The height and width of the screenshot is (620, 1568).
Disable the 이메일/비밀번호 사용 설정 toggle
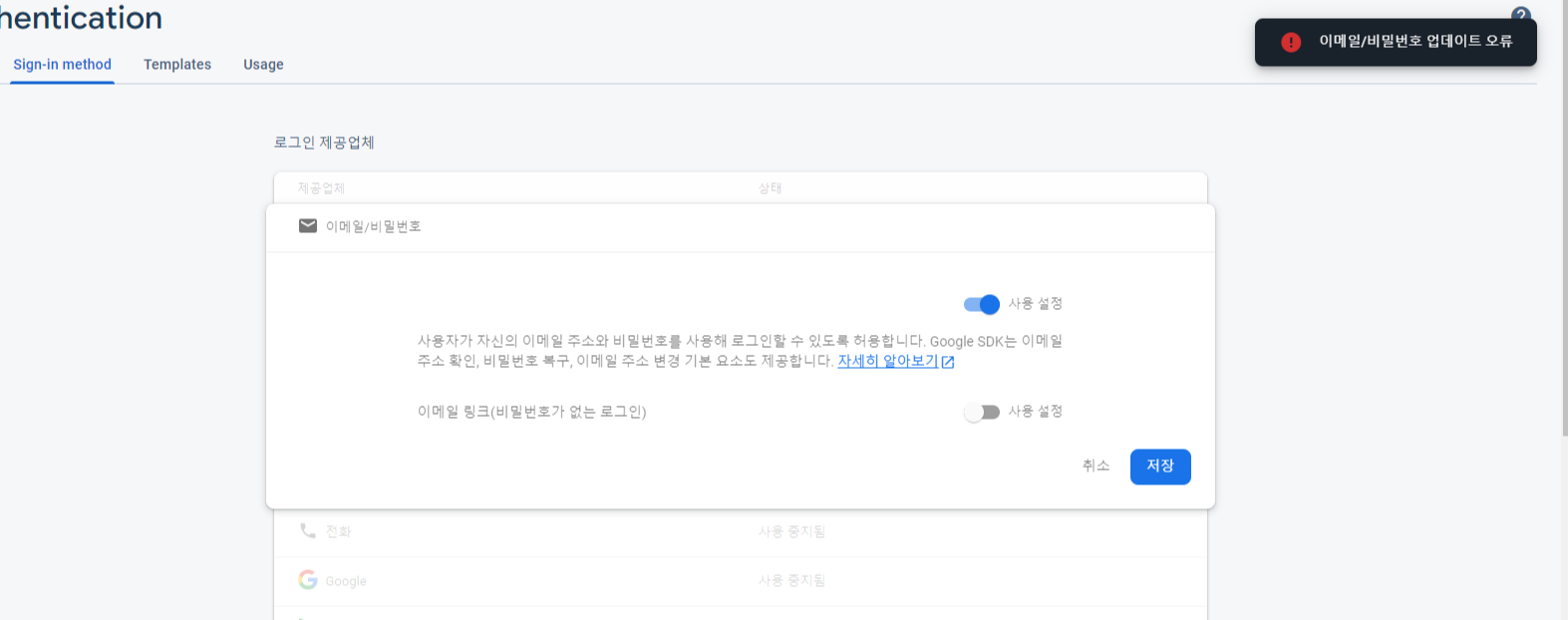(982, 304)
